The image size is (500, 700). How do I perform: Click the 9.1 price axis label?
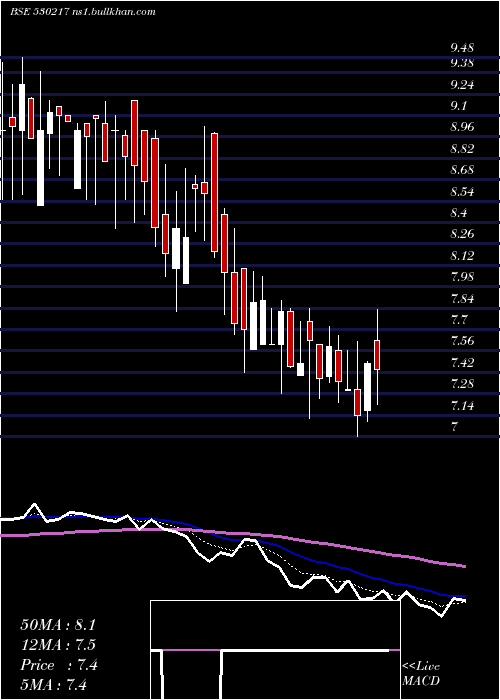[458, 106]
